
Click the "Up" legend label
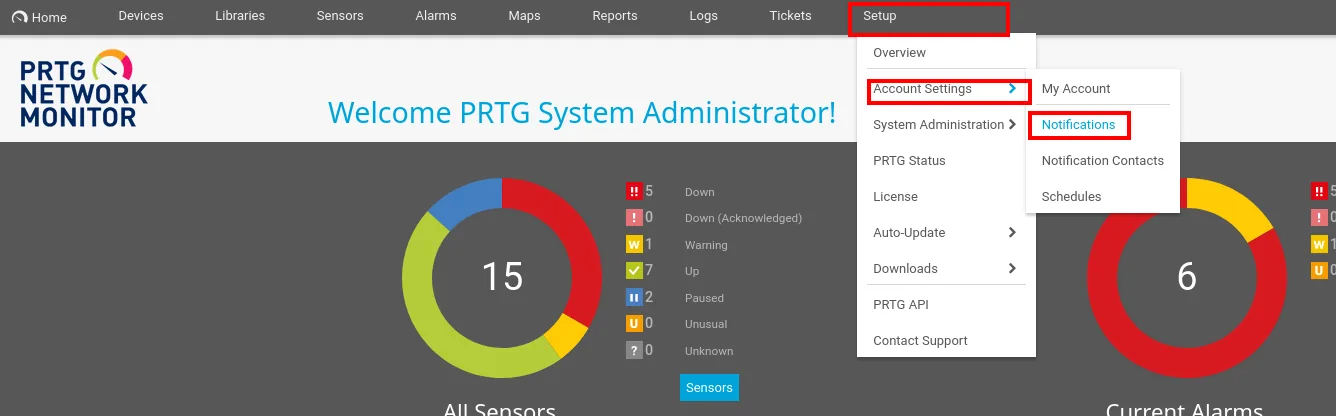(692, 271)
